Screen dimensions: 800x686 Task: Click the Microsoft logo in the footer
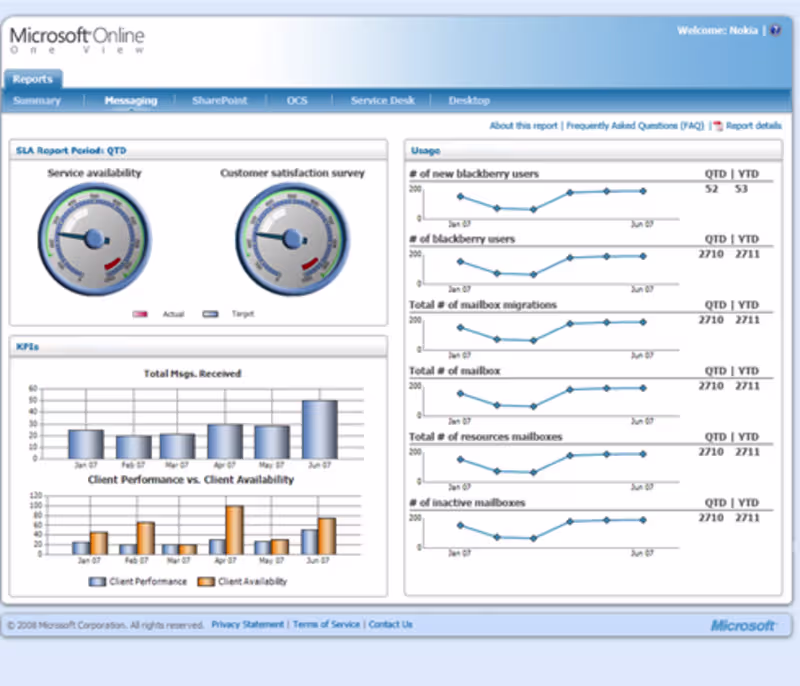pyautogui.click(x=743, y=625)
